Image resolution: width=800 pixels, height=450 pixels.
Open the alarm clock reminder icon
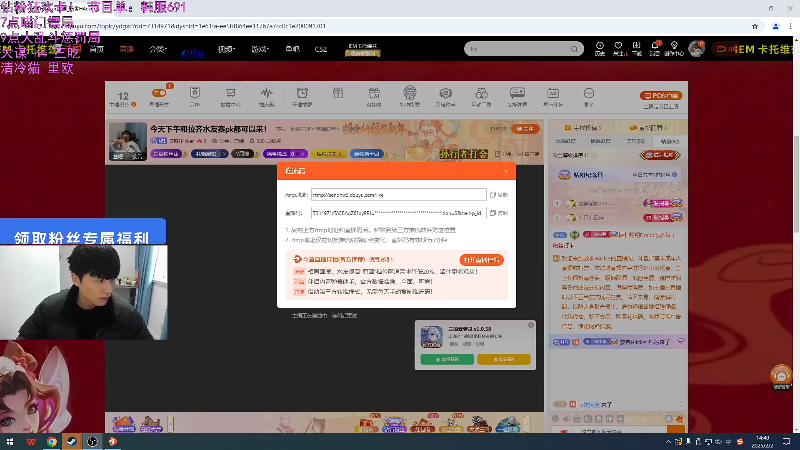point(302,93)
